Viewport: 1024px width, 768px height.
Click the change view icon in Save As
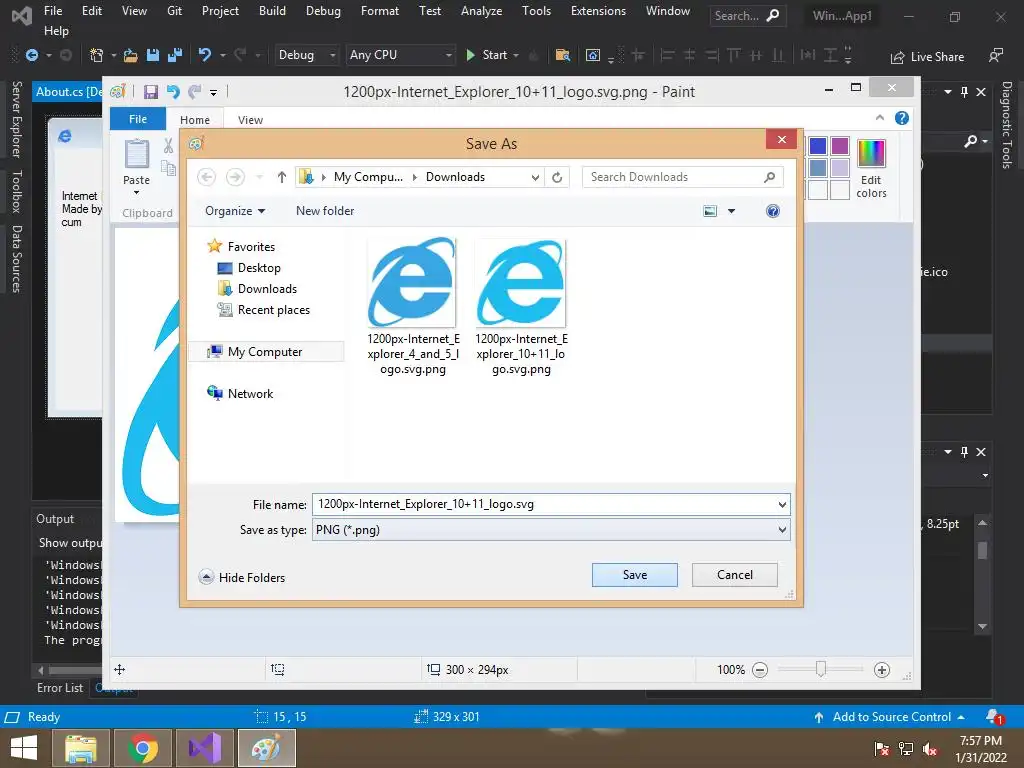click(x=710, y=211)
